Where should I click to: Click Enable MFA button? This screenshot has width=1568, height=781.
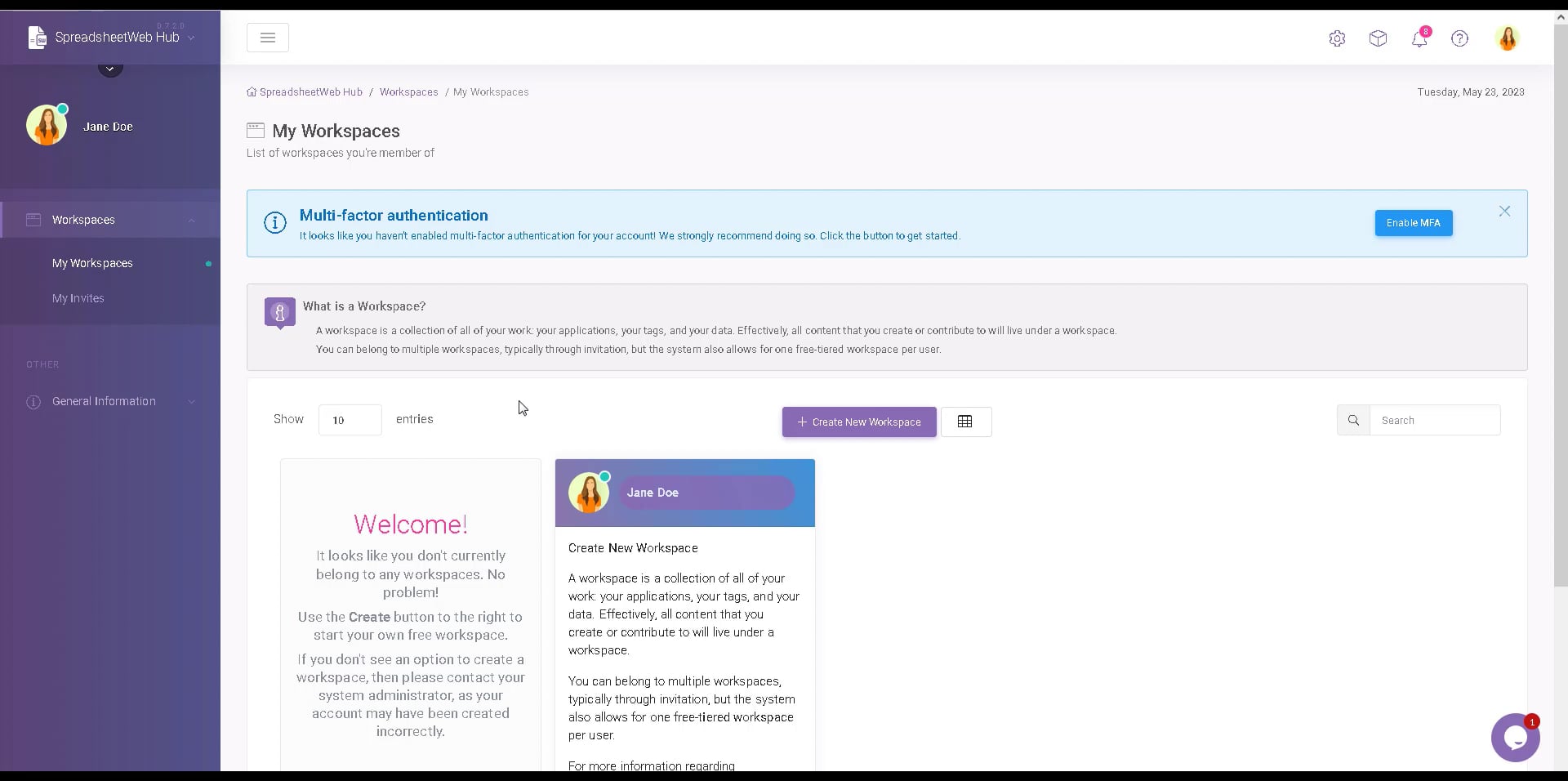(x=1414, y=223)
